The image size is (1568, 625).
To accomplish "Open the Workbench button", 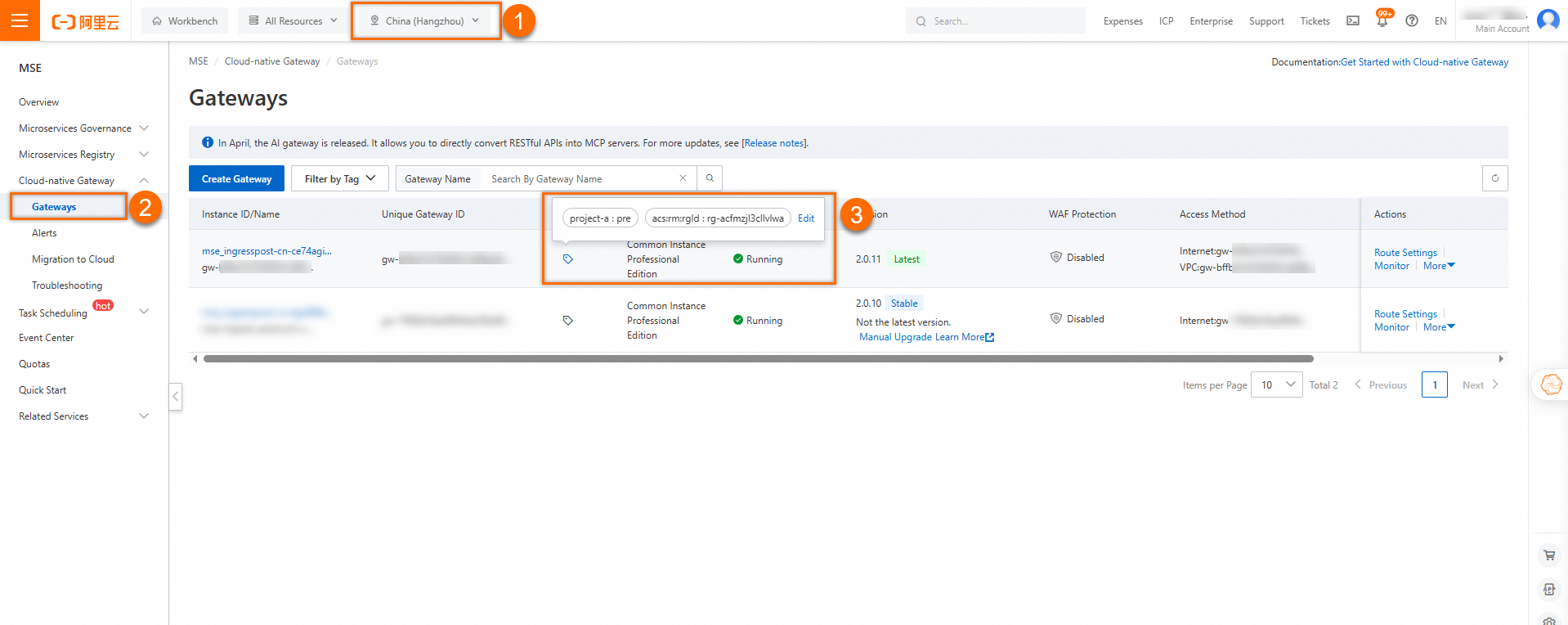I will coord(185,21).
